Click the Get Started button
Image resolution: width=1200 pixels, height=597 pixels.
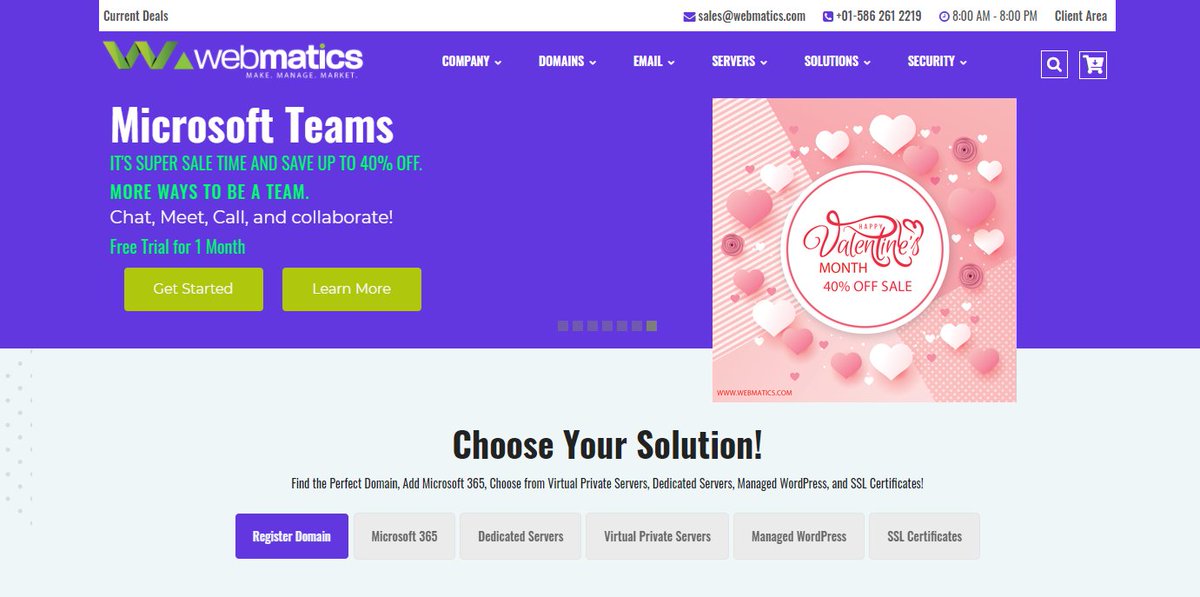pos(193,289)
